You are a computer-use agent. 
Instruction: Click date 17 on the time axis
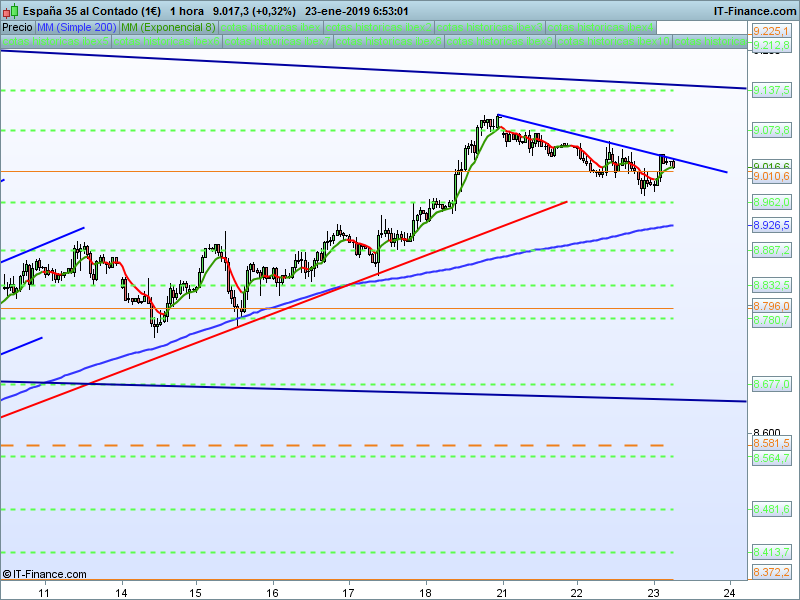click(348, 593)
